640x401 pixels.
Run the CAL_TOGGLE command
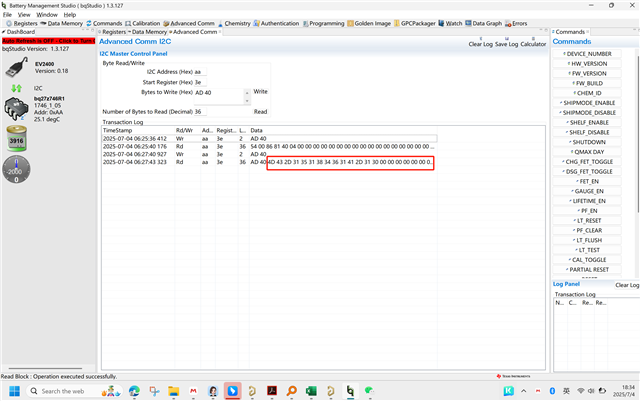587,260
